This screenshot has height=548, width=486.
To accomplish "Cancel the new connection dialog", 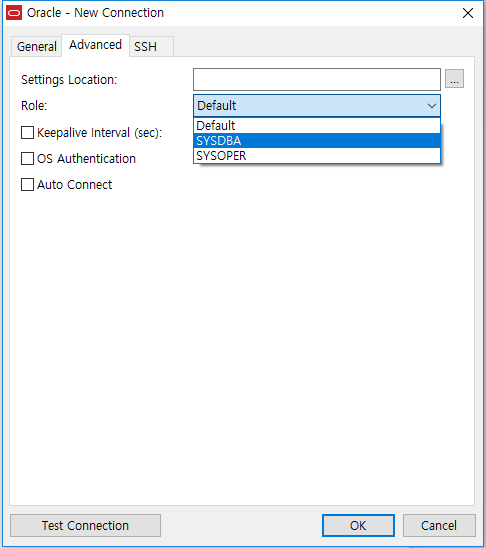I will 439,525.
